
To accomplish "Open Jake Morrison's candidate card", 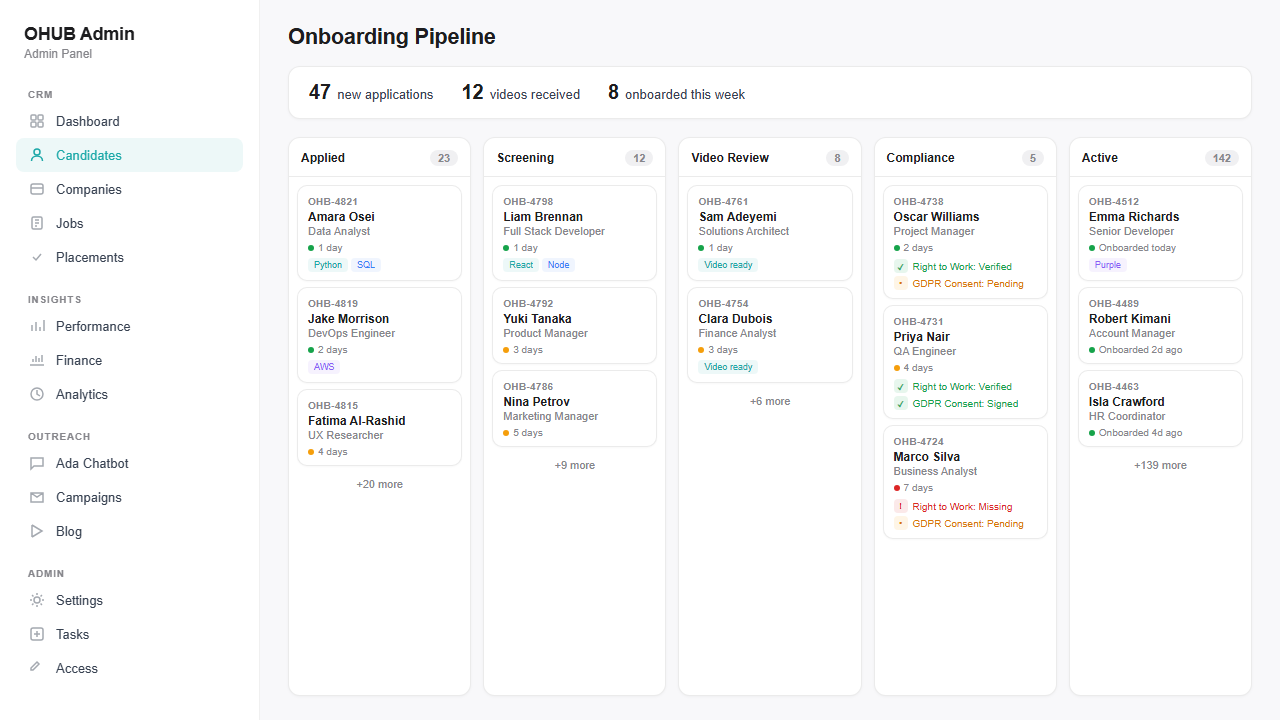I will tap(380, 335).
